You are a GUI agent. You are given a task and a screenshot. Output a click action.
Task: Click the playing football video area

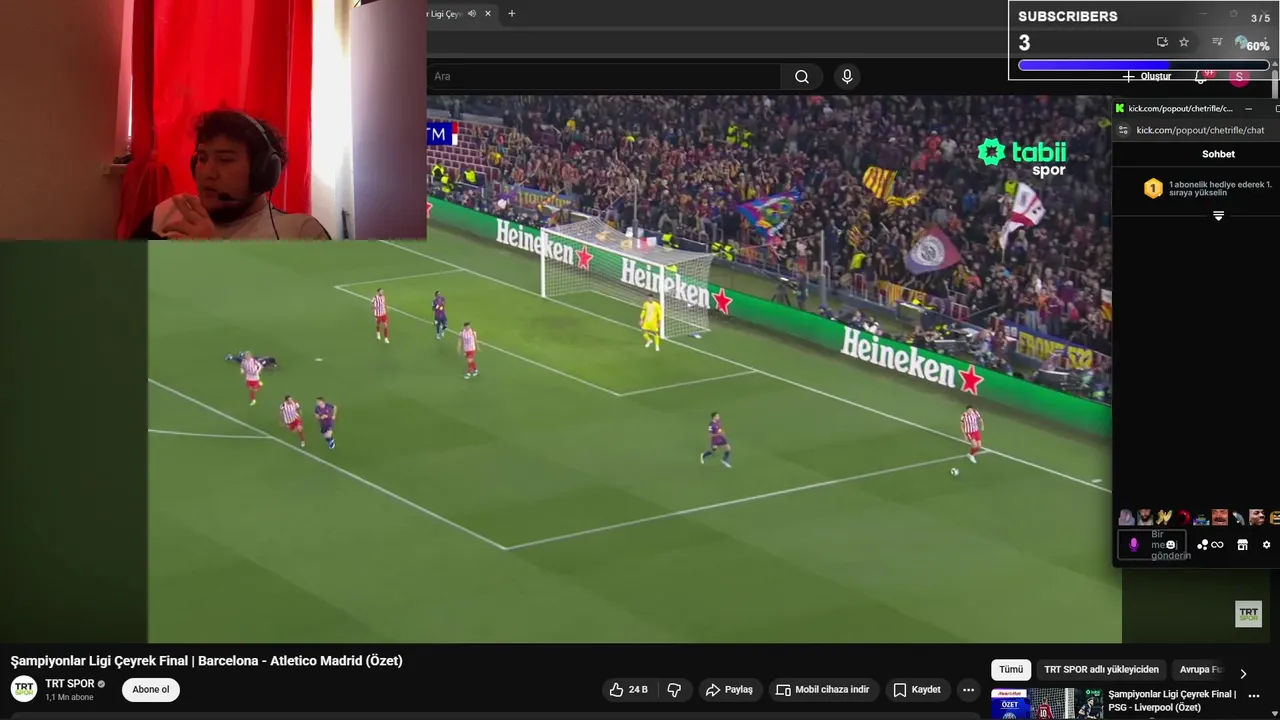pyautogui.click(x=634, y=368)
